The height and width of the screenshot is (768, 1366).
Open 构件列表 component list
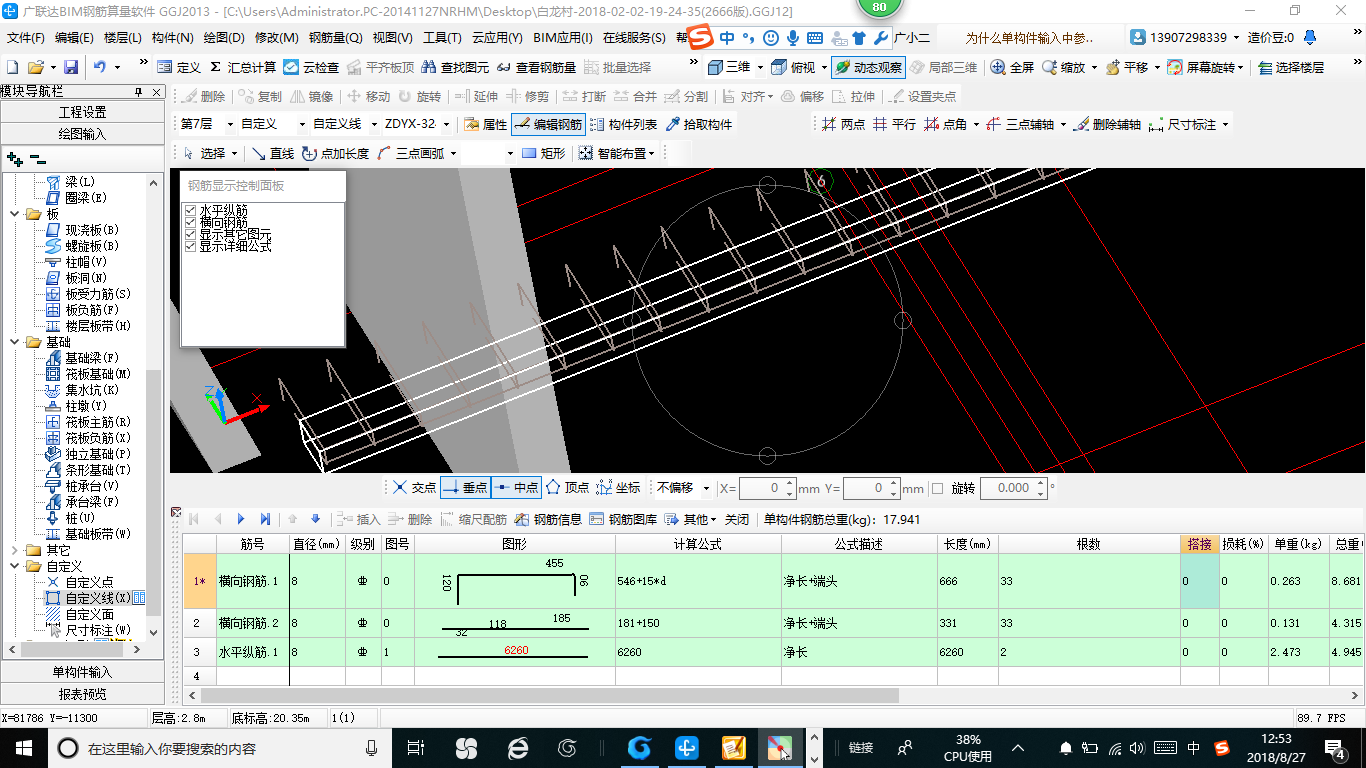[623, 124]
